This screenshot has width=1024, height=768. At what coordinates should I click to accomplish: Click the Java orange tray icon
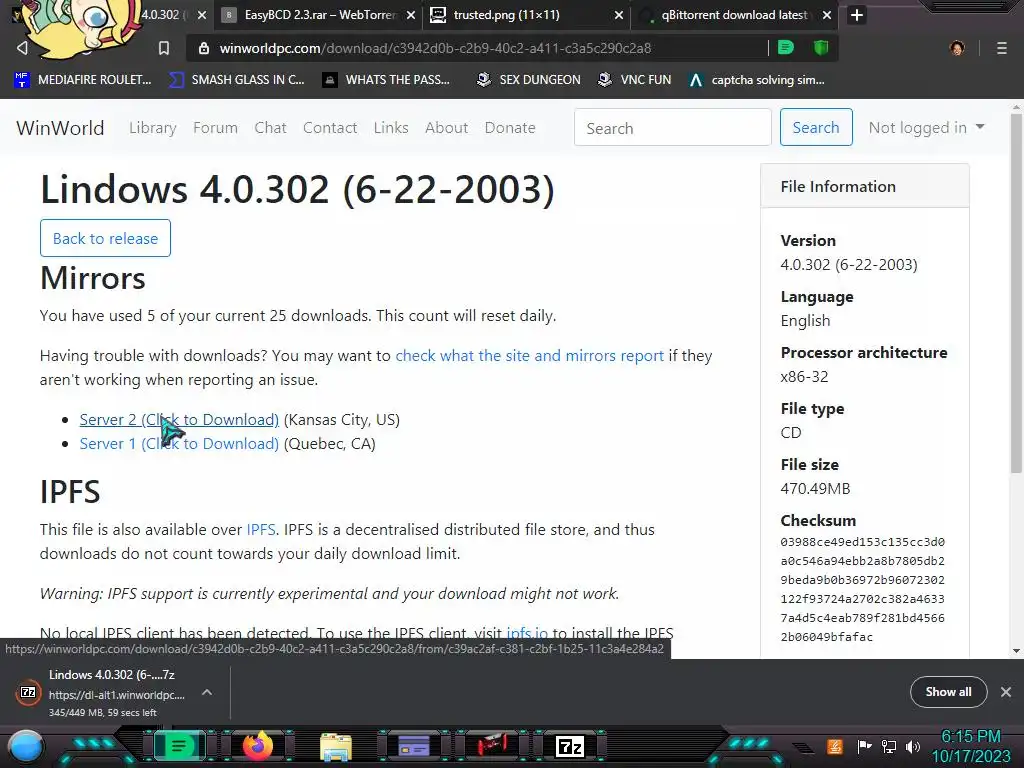835,746
